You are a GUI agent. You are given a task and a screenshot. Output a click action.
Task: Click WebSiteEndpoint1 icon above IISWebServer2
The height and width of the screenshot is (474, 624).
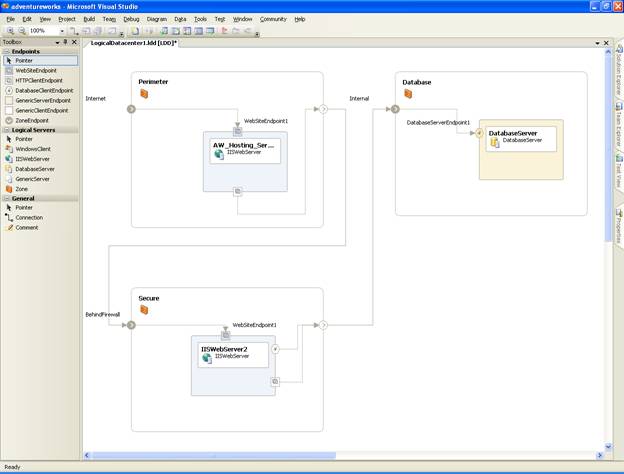click(226, 335)
